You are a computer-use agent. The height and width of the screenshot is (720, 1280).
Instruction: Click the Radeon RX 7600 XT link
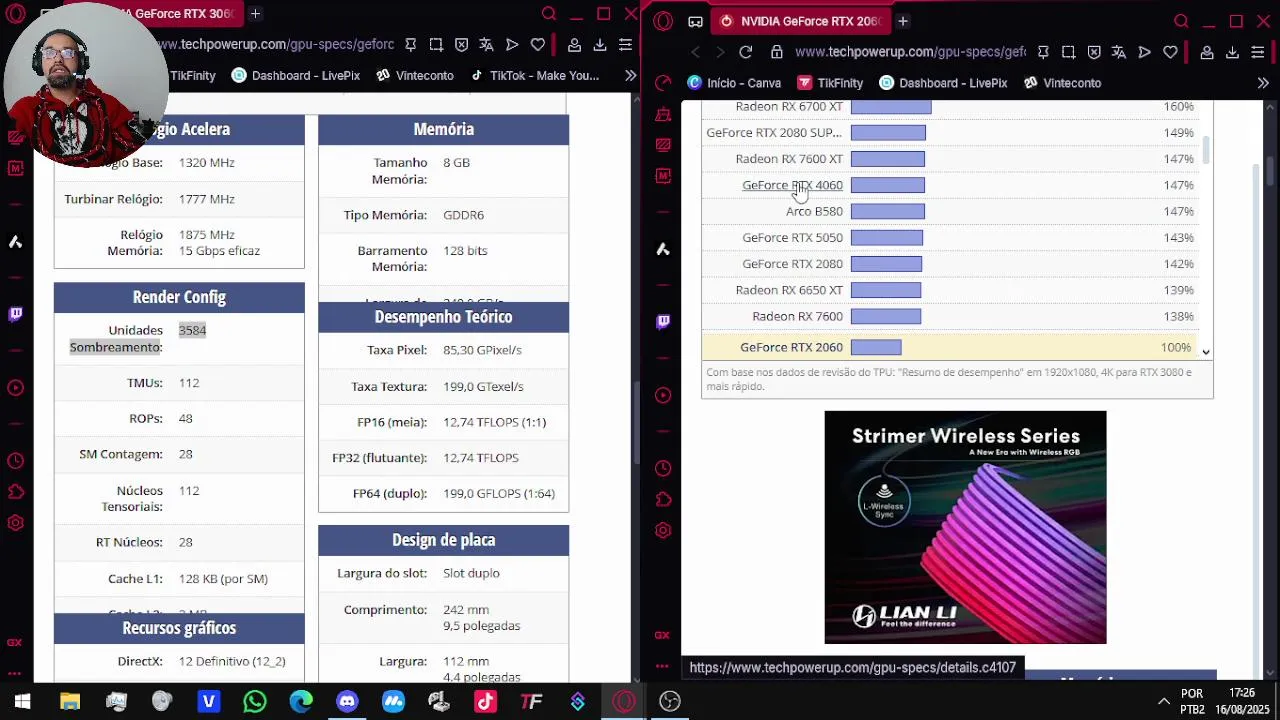coord(789,159)
